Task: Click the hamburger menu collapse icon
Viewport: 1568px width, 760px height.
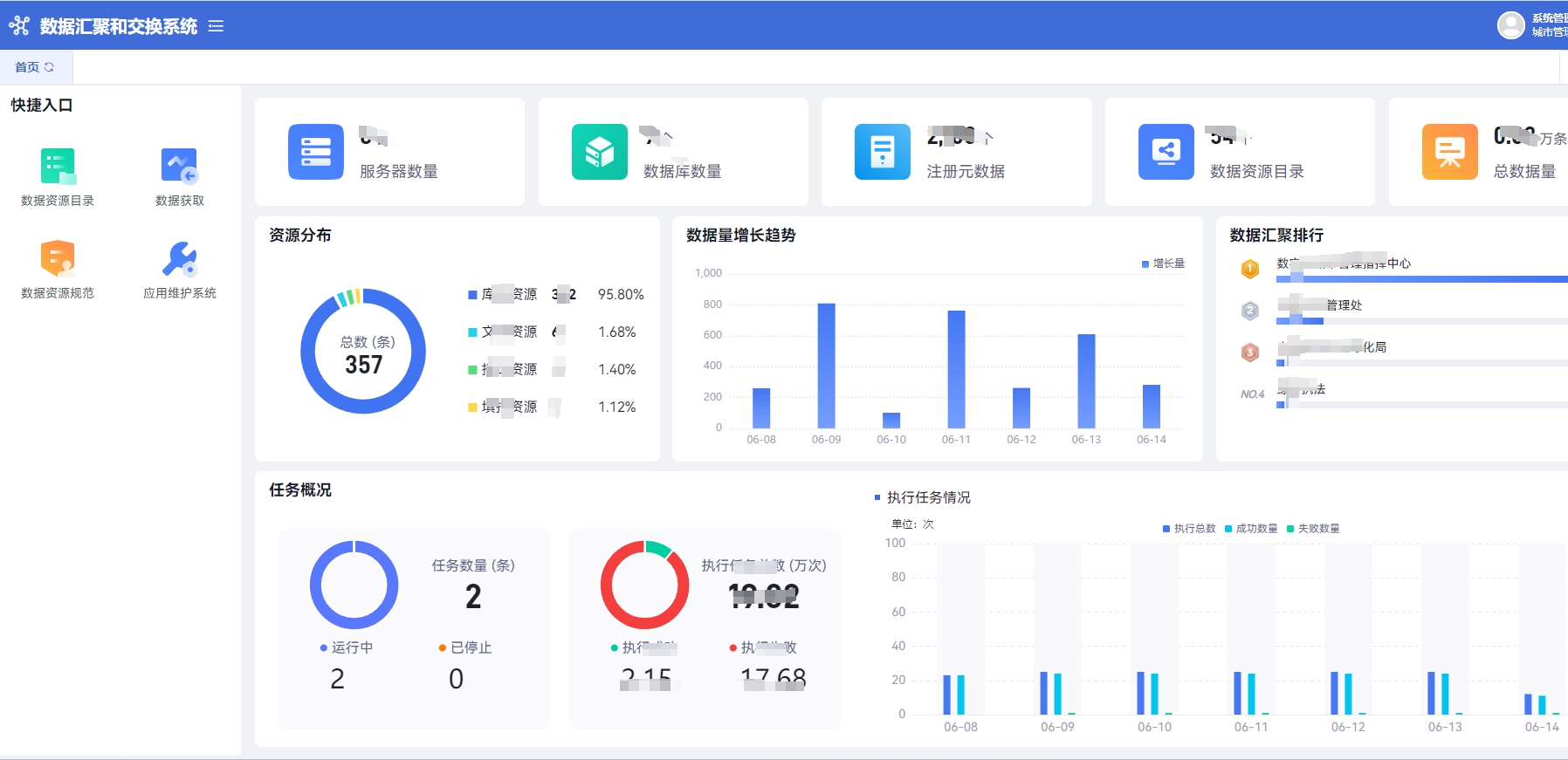Action: tap(216, 26)
